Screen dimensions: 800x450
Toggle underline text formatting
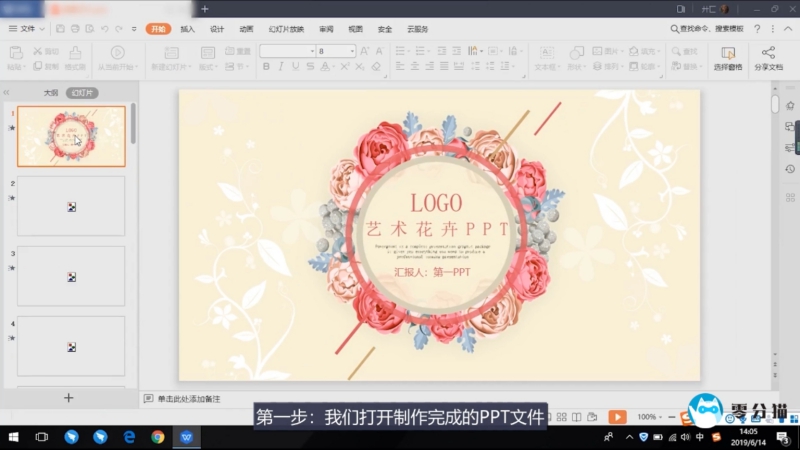(x=296, y=67)
